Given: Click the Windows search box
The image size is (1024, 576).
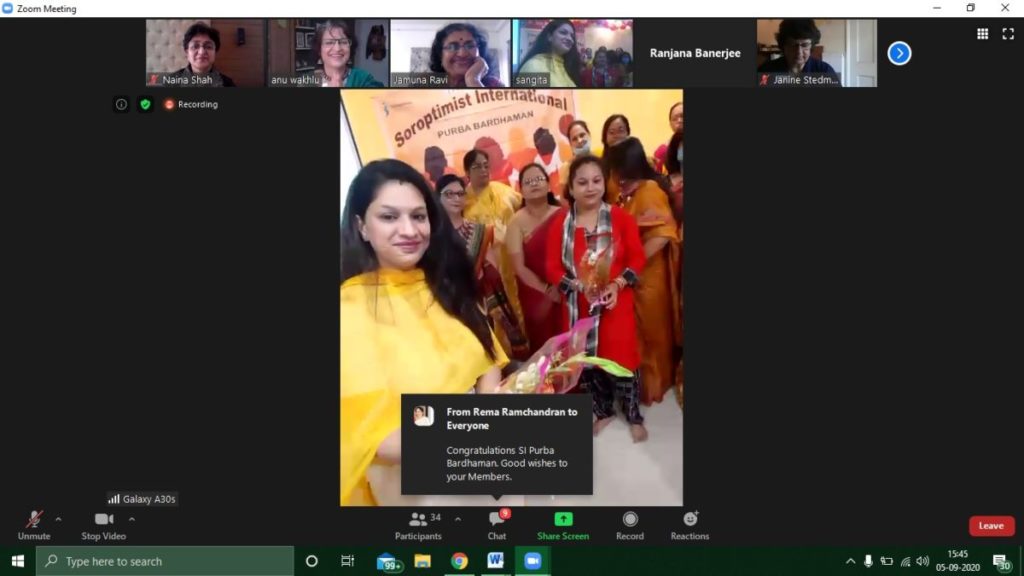Looking at the screenshot, I should tap(165, 561).
